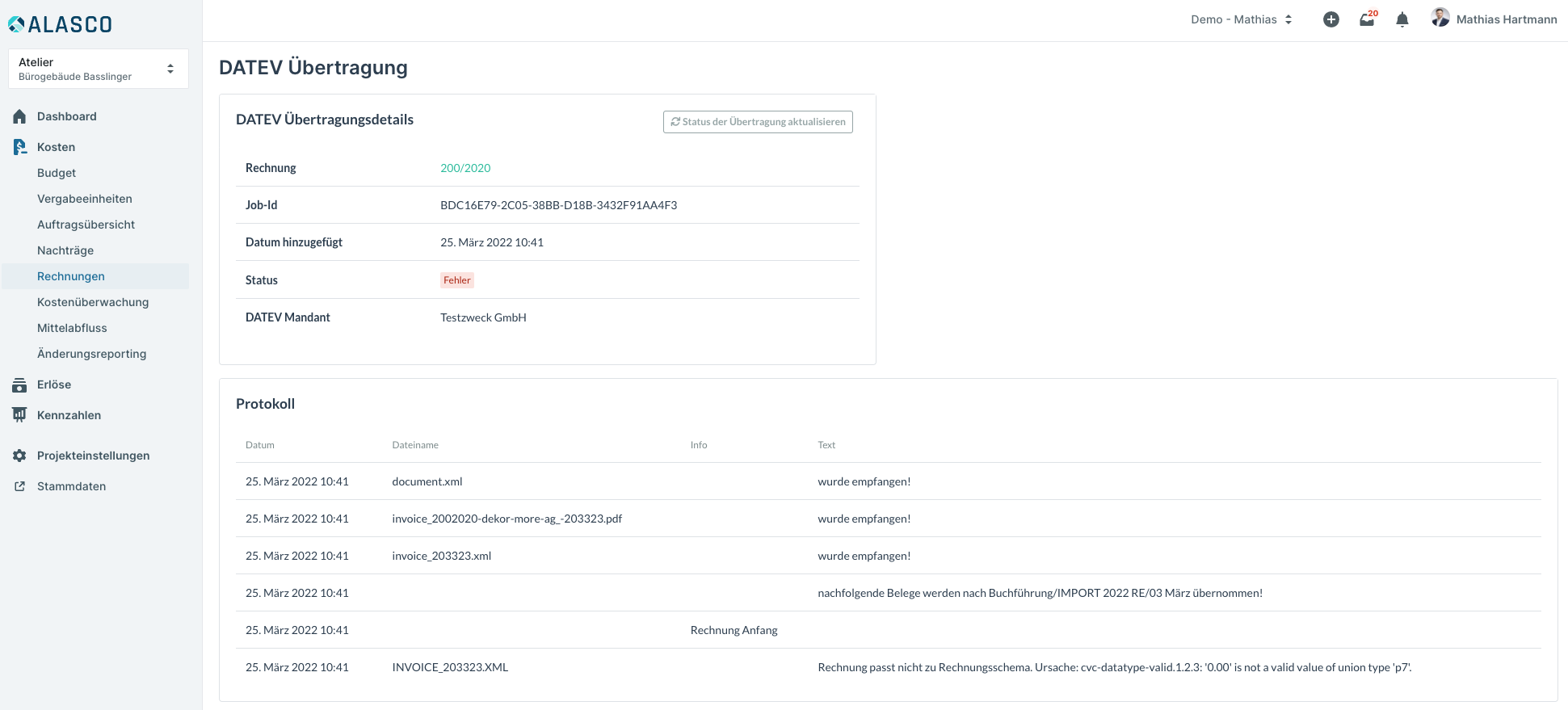Click the red Fehler status badge
This screenshot has height=710, width=1568.
[456, 280]
